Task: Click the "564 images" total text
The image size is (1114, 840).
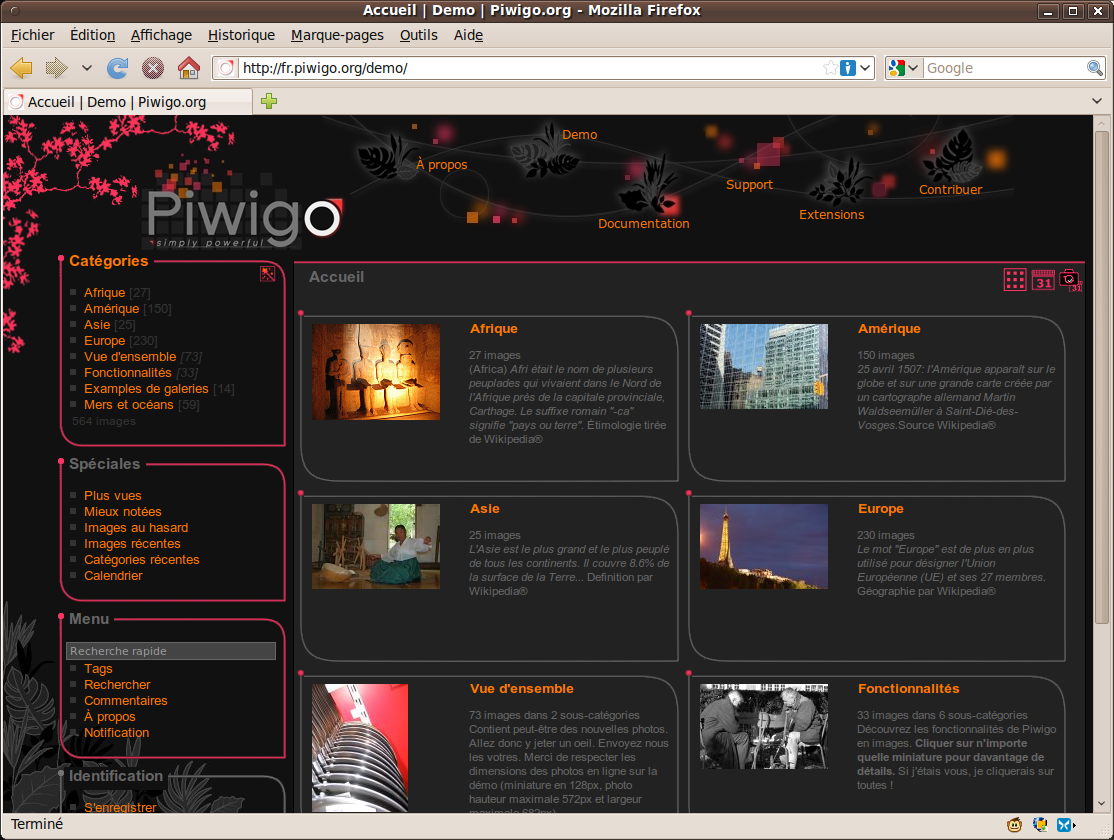Action: tap(104, 421)
